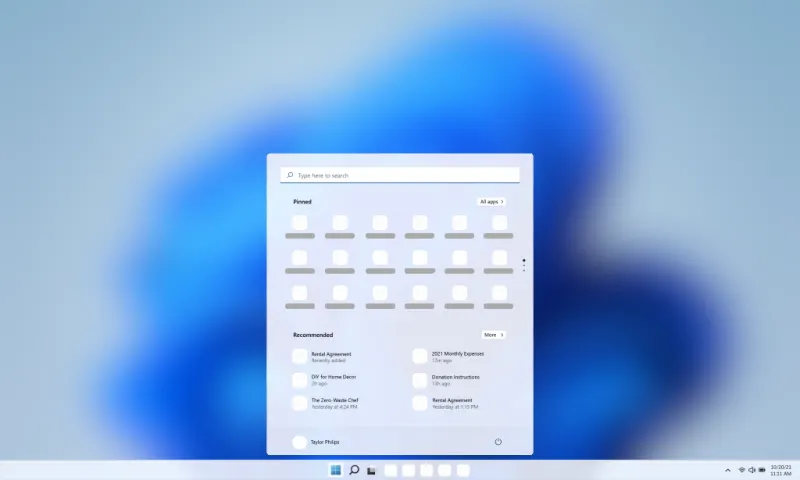Viewport: 800px width, 480px height.
Task: Open 'Donation Instructions' recommended file
Action: pos(446,380)
